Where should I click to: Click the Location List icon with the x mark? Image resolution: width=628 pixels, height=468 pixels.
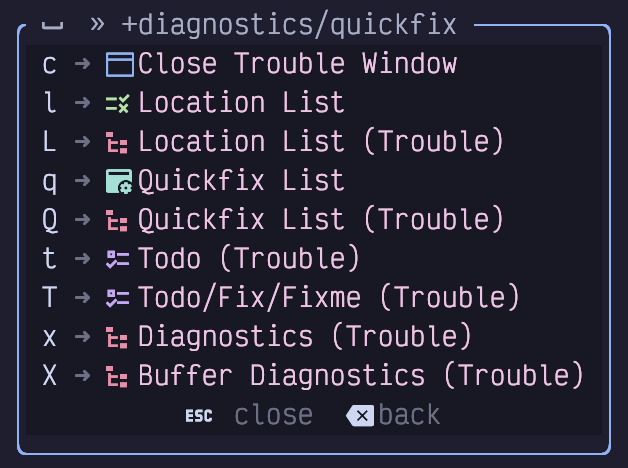coord(118,103)
